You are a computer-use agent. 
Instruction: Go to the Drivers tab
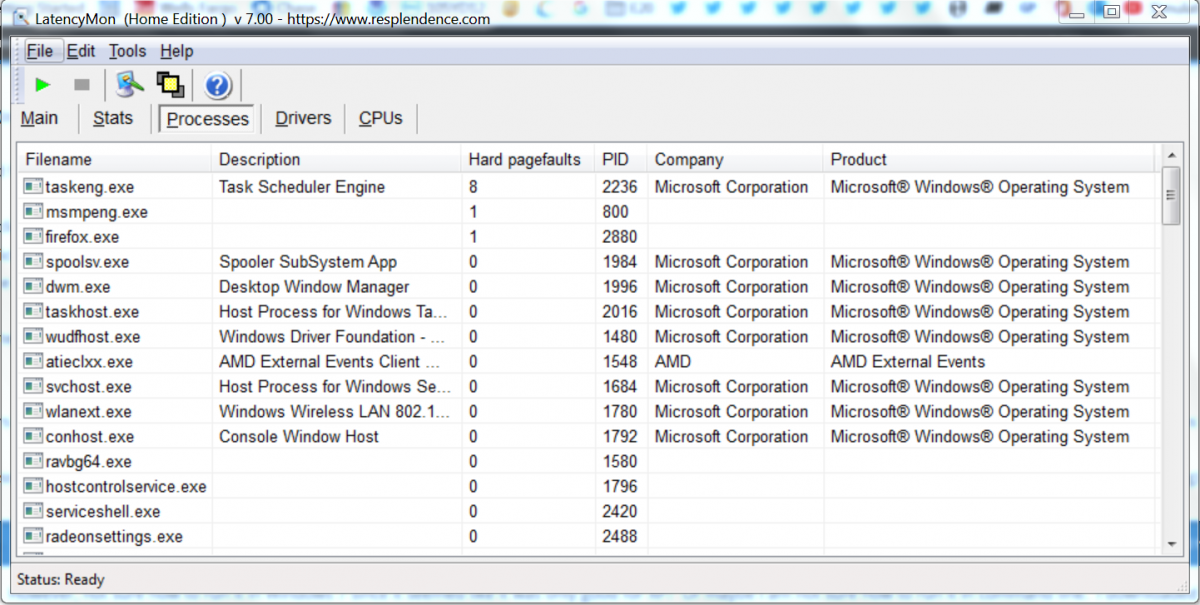tap(303, 118)
